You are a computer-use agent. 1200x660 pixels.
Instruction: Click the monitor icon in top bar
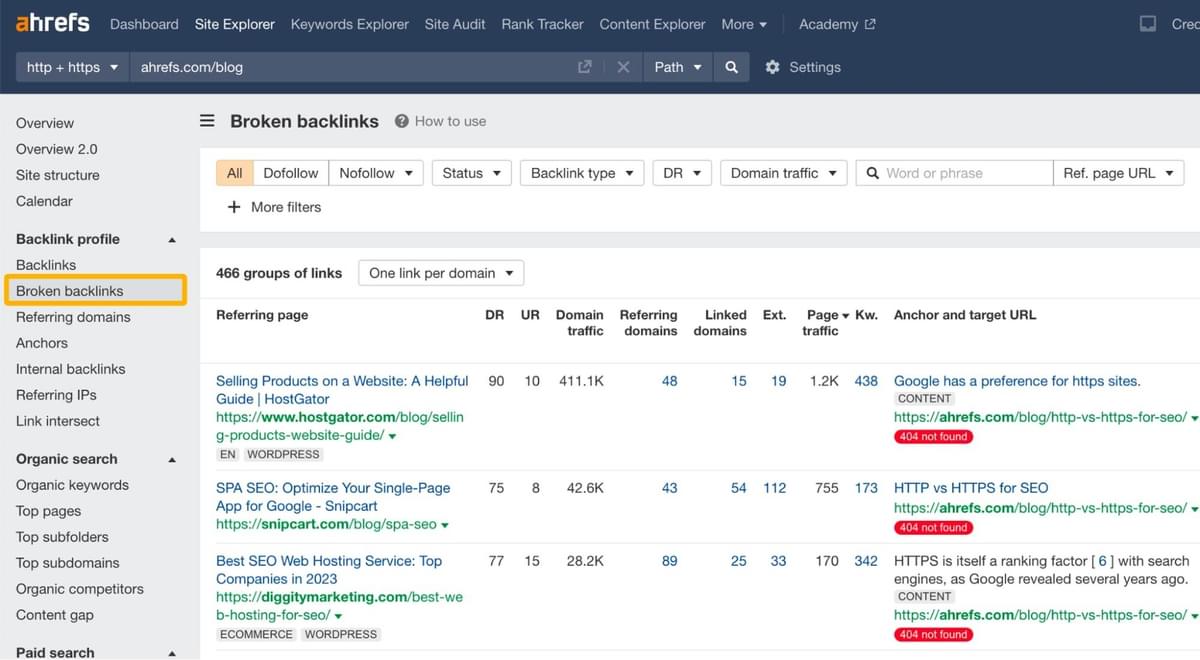point(1148,24)
